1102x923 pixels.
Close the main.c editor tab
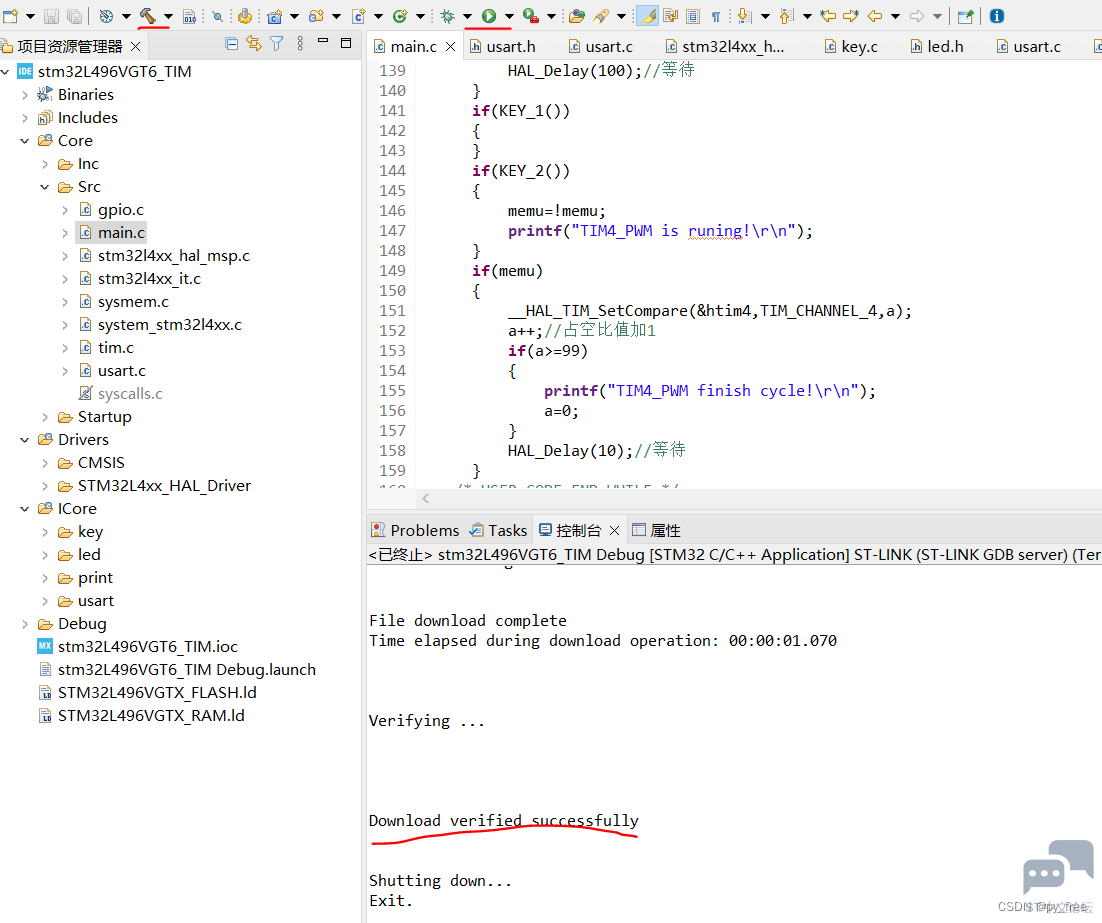pyautogui.click(x=450, y=46)
